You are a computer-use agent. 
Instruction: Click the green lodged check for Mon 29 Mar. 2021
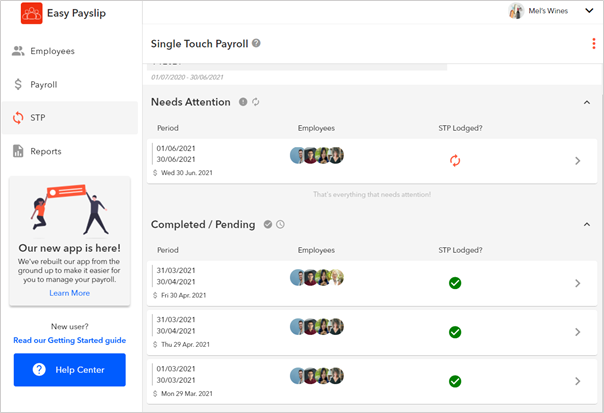pos(455,381)
